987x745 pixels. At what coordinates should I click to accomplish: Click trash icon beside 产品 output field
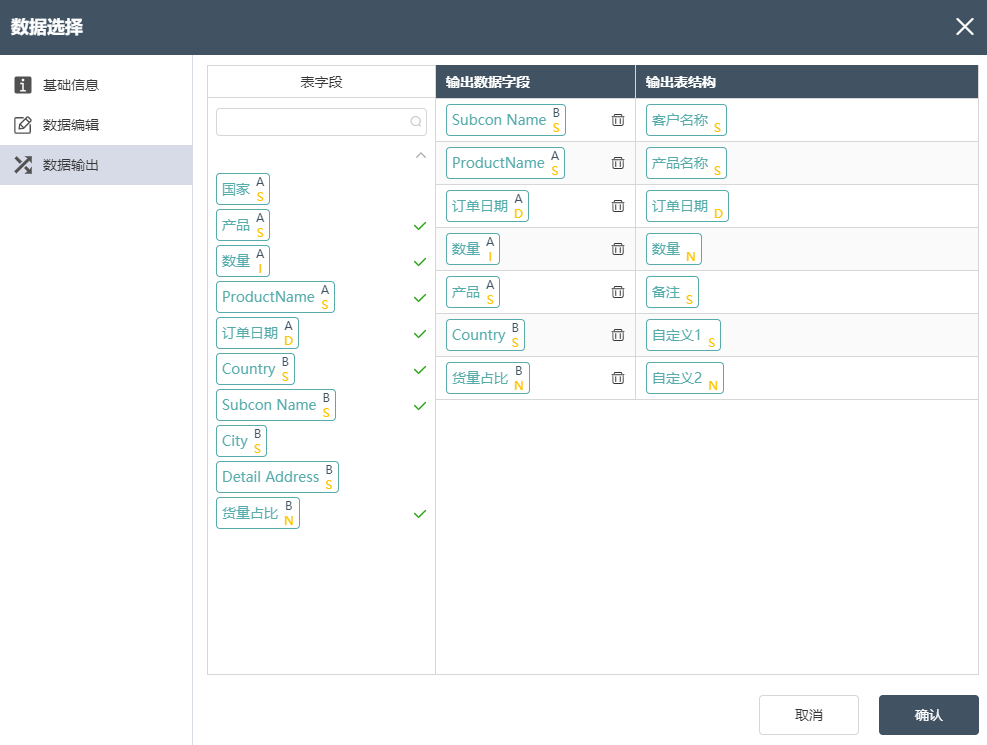pyautogui.click(x=618, y=292)
